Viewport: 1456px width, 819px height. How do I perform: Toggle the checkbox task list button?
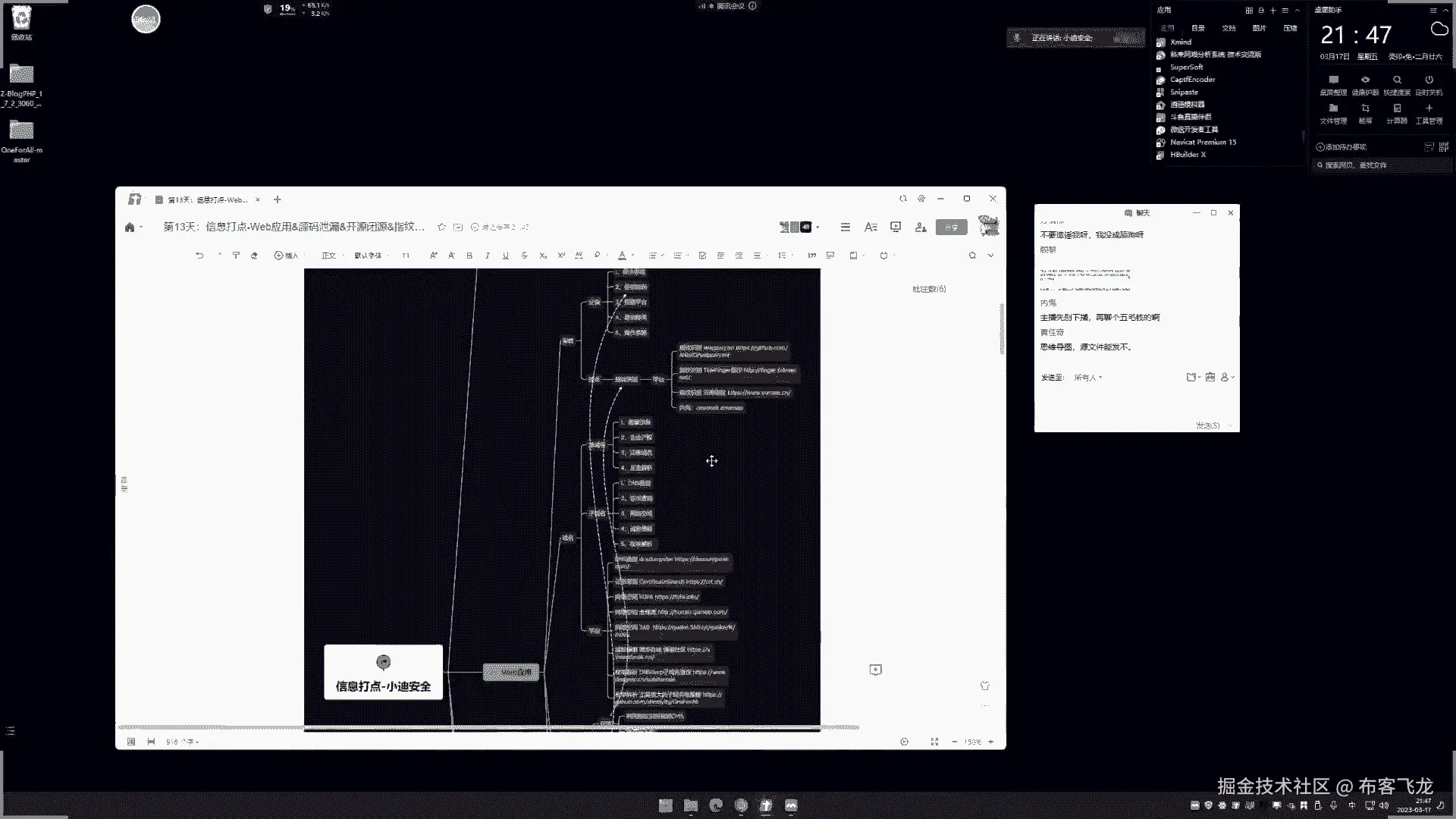(x=702, y=256)
